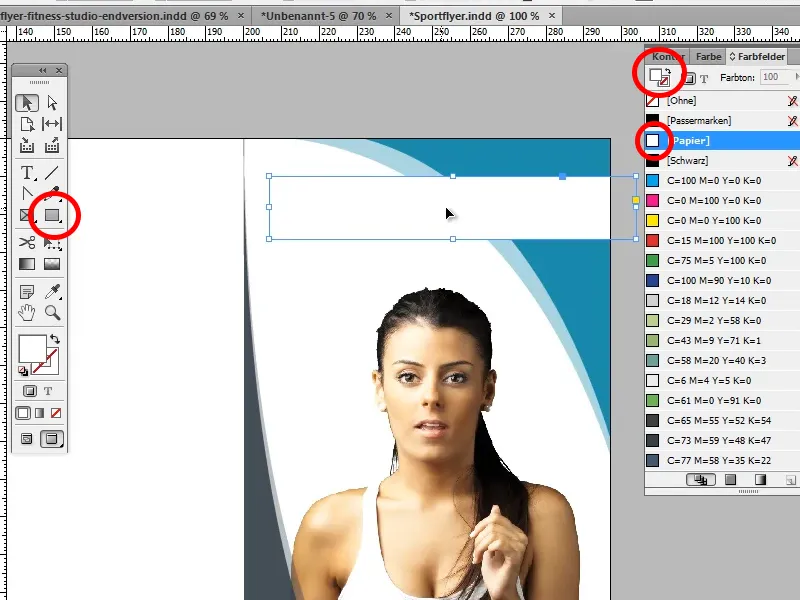Select swatch C=77 M=58 Y=35 K=22

[722, 460]
